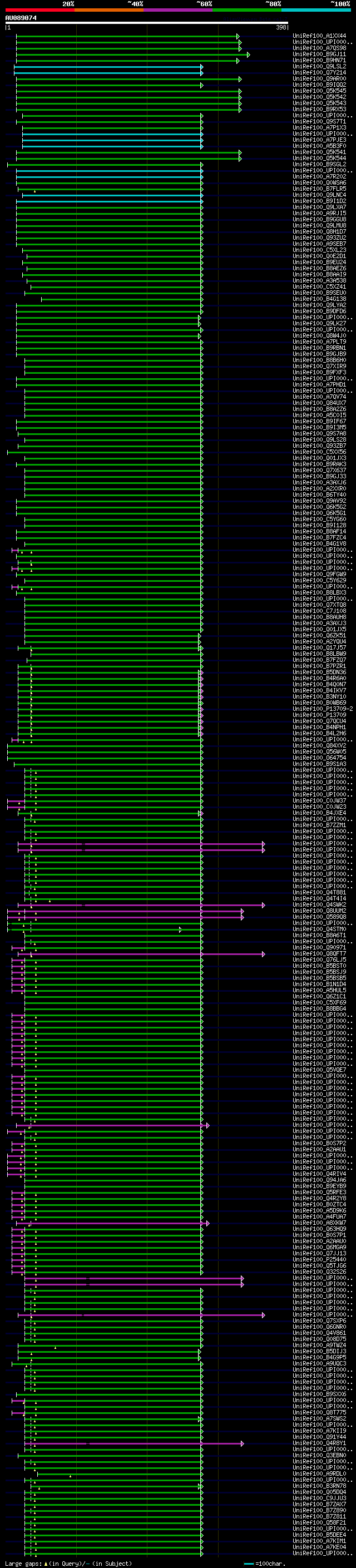
Task: Click the orange ~40% identity color segment
Action: 109,10
